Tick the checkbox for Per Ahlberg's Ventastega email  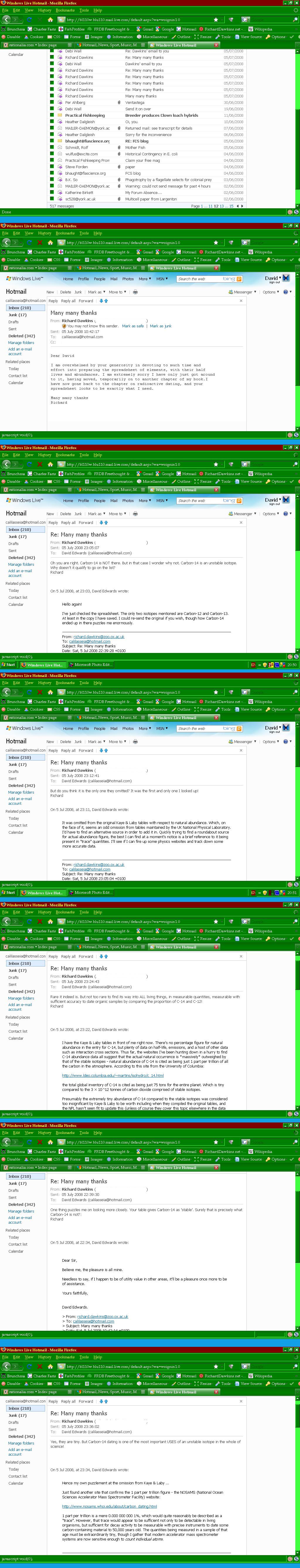click(x=52, y=102)
